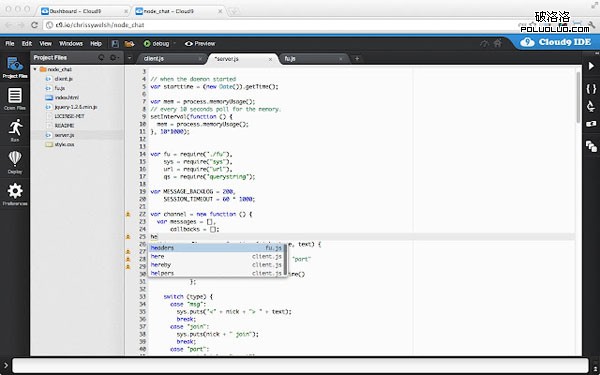Open the Project Files sidebar panel
The image size is (600, 375).
pos(15,67)
